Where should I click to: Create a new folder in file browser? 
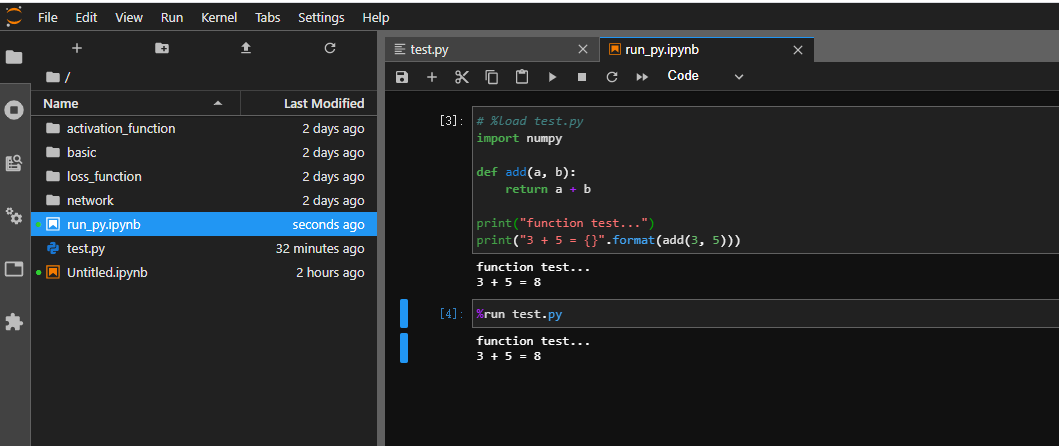pyautogui.click(x=161, y=48)
